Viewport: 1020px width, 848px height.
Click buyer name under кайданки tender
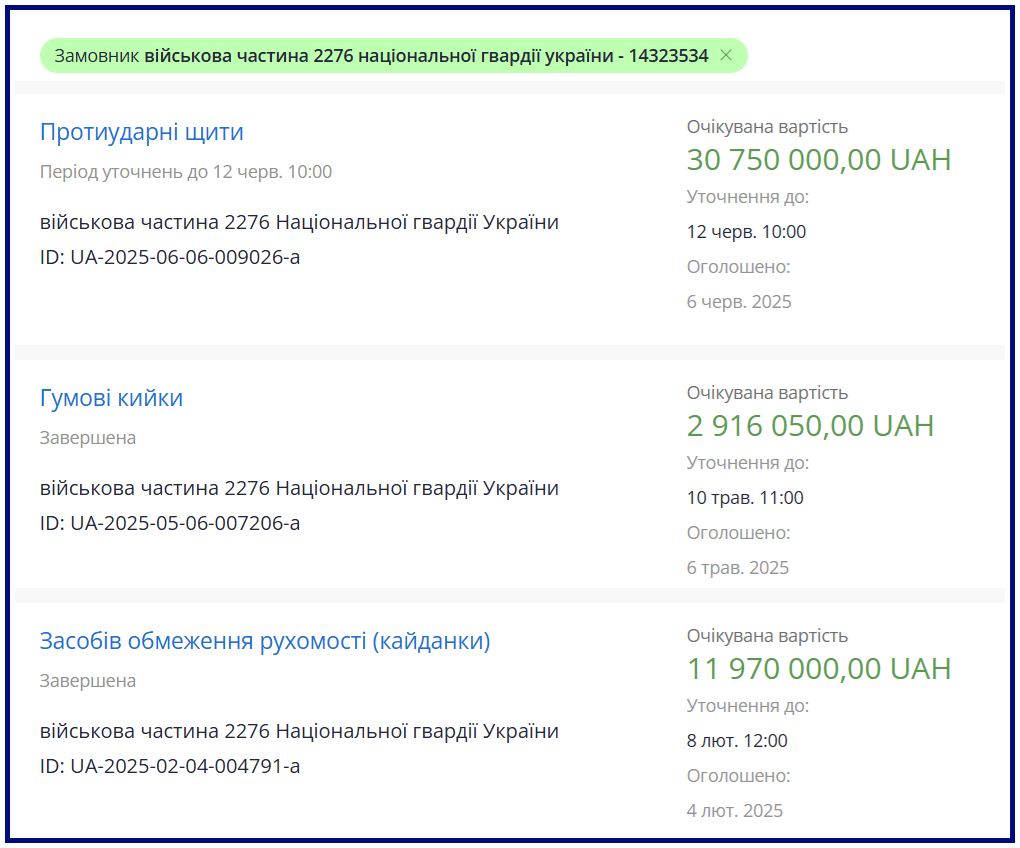pyautogui.click(x=299, y=732)
